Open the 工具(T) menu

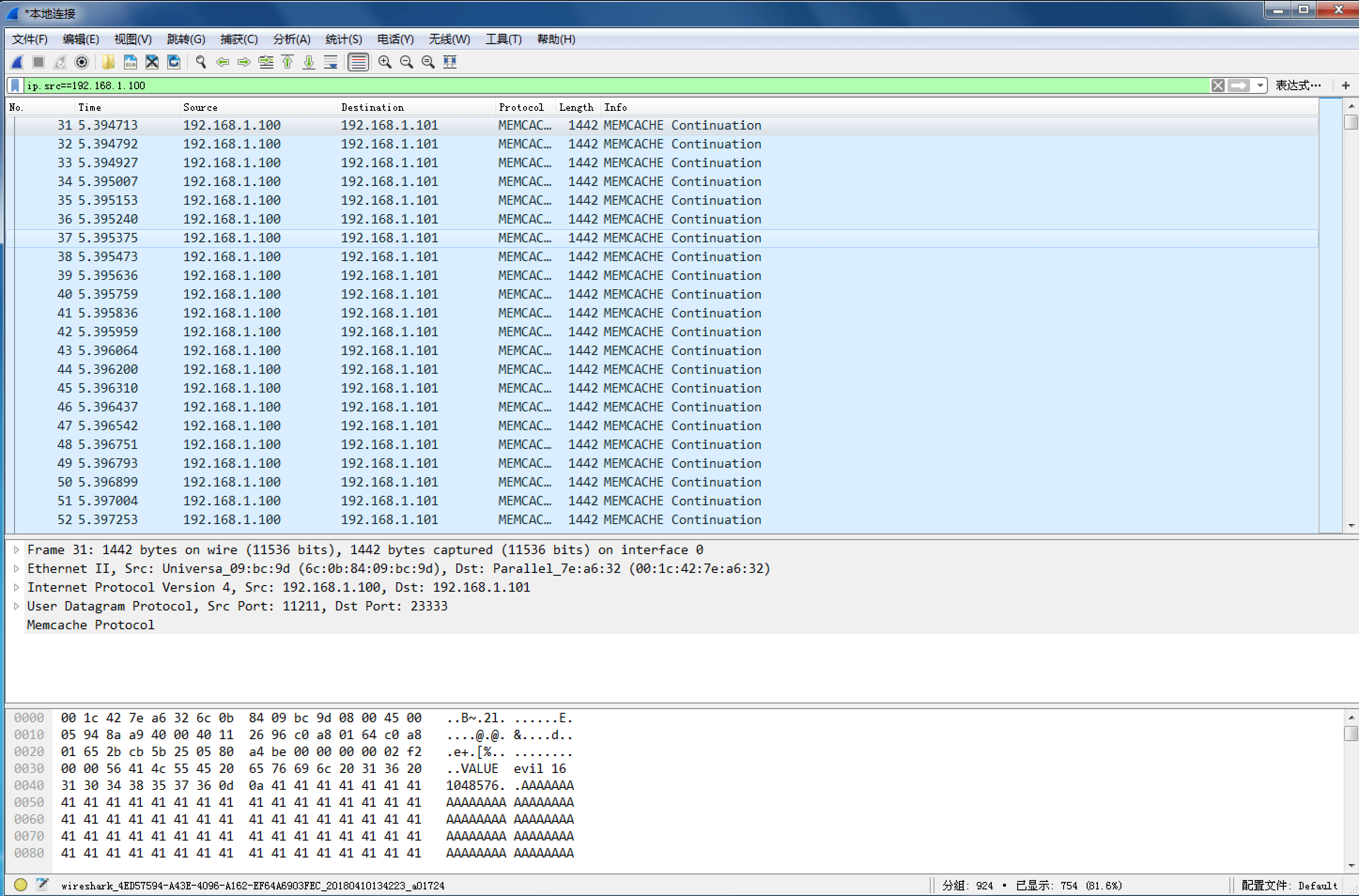tap(503, 39)
